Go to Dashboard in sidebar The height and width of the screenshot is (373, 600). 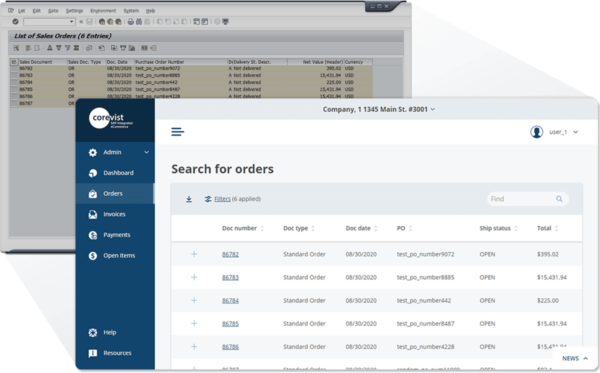point(115,173)
